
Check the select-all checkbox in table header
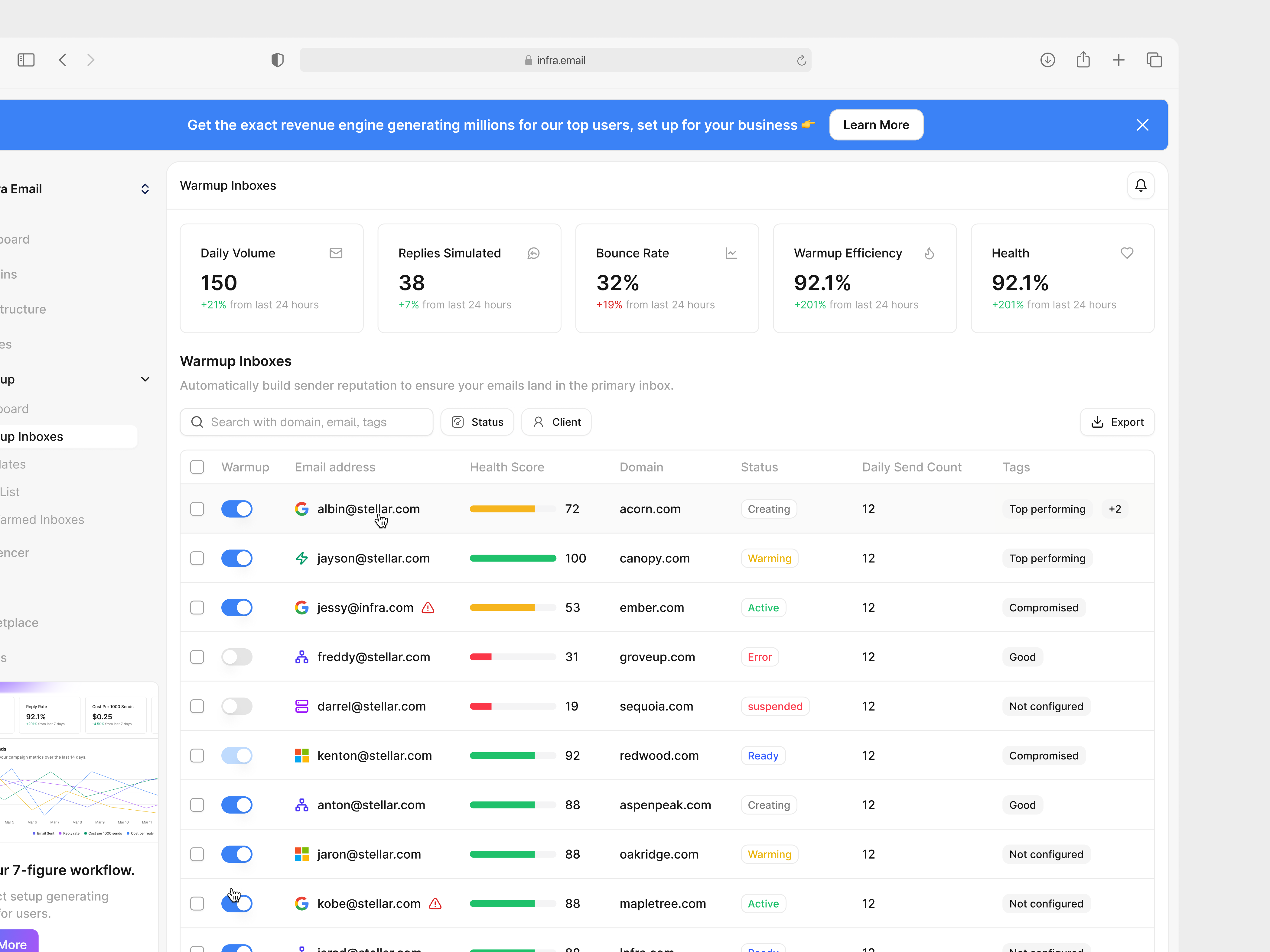pyautogui.click(x=197, y=467)
